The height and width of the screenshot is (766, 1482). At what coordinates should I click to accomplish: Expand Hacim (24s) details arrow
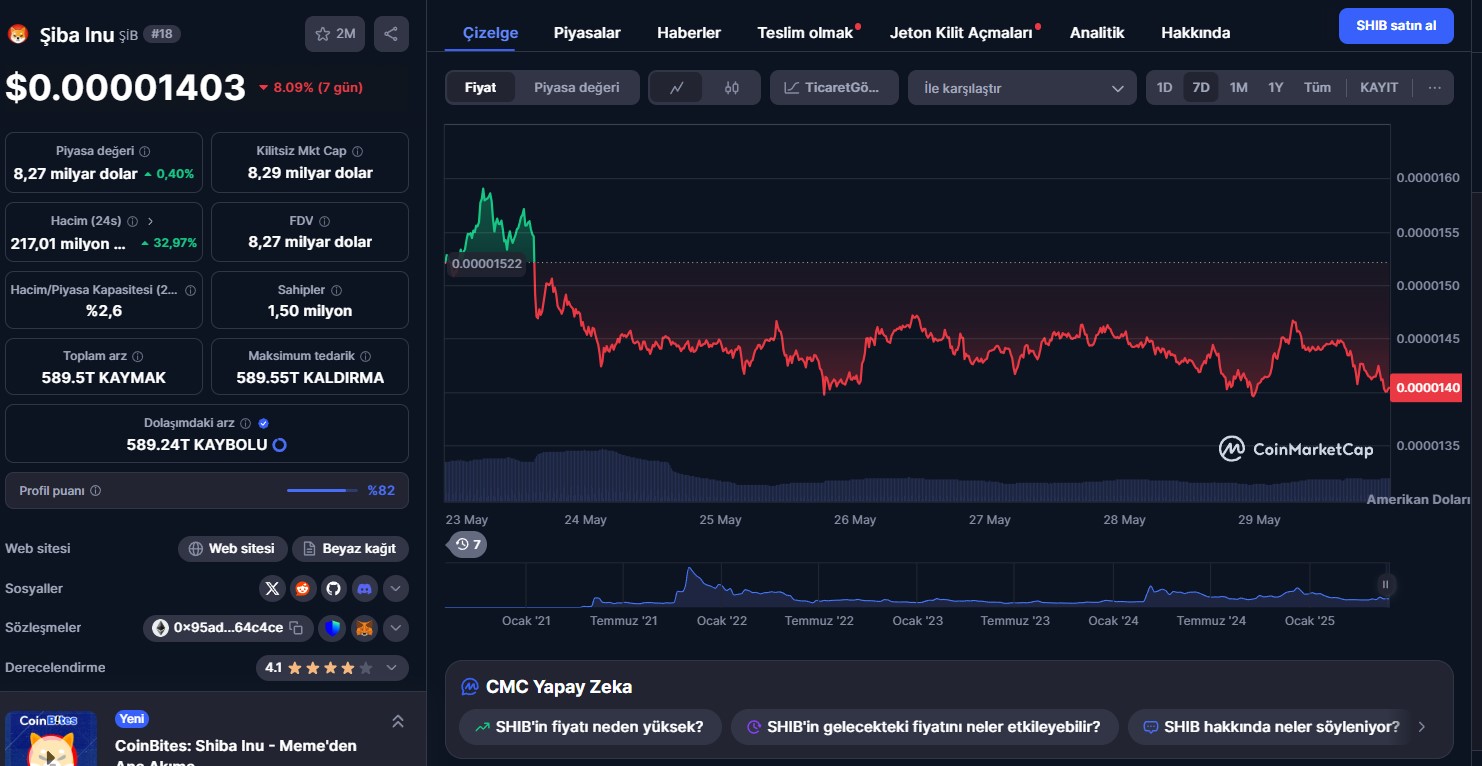[150, 221]
